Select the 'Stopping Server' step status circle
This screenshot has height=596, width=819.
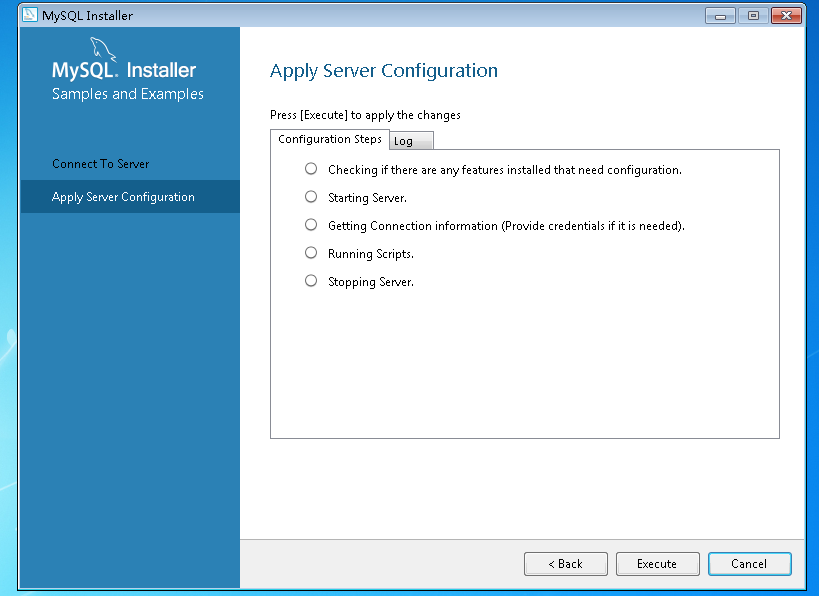coord(311,281)
